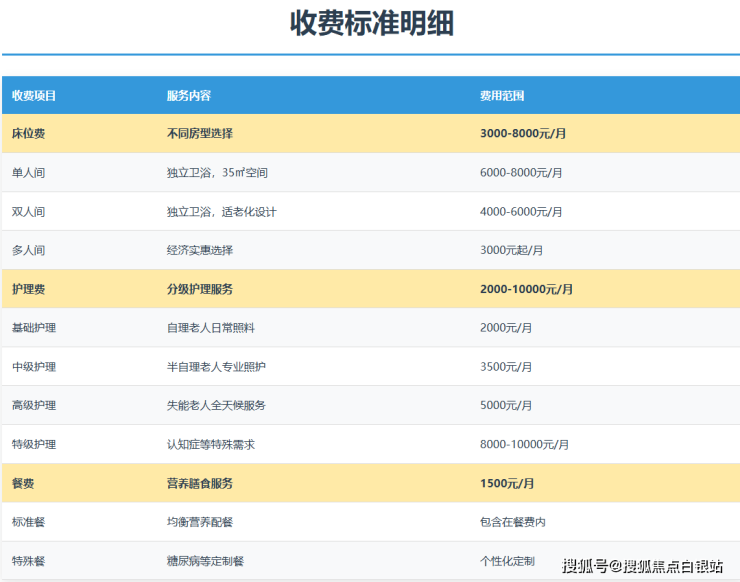Open the 搜狐号@搜狐焦点白银站 watermark link
The width and height of the screenshot is (740, 582).
coord(642,566)
